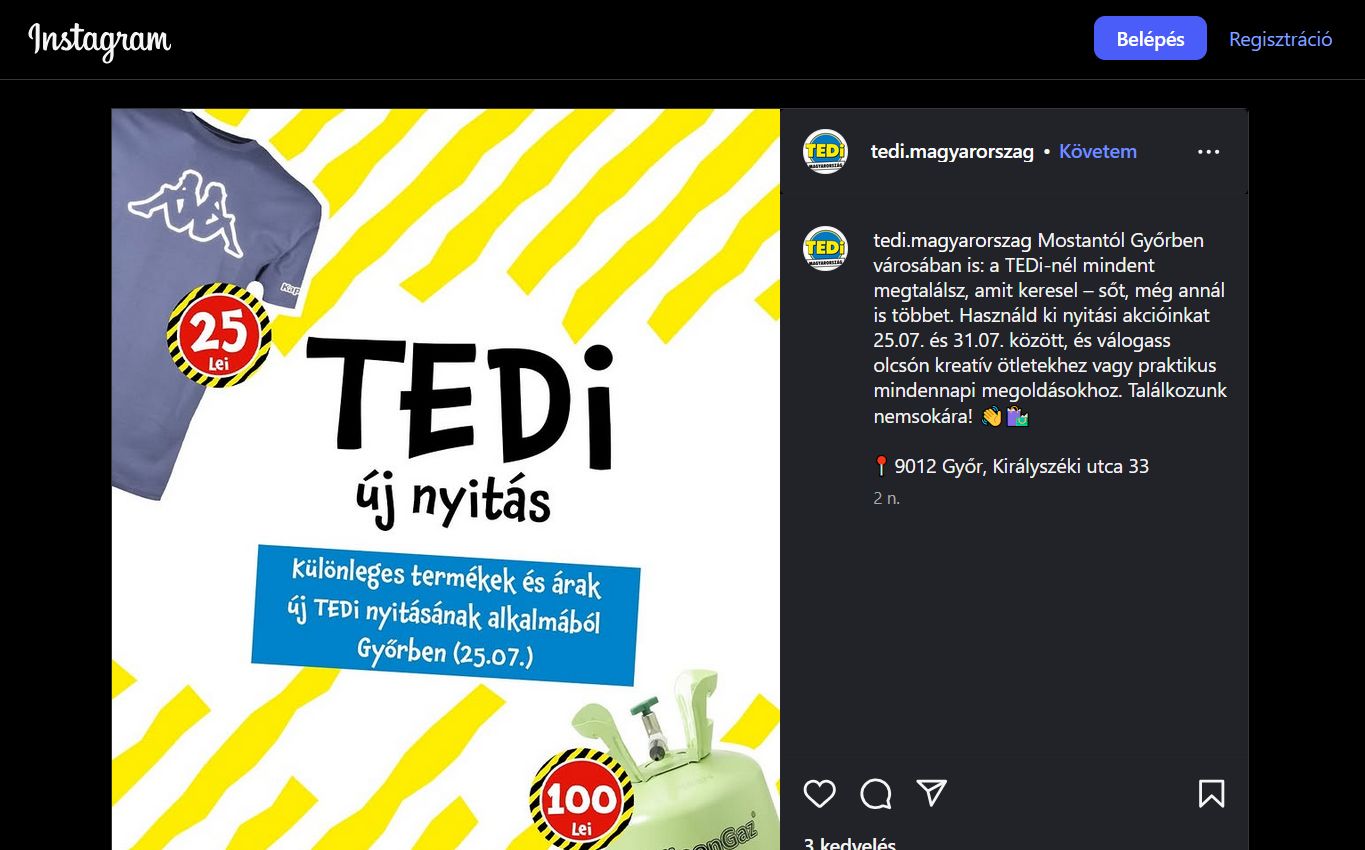The height and width of the screenshot is (850, 1365).
Task: Open tedi.magyarorszag username in header
Action: (952, 152)
